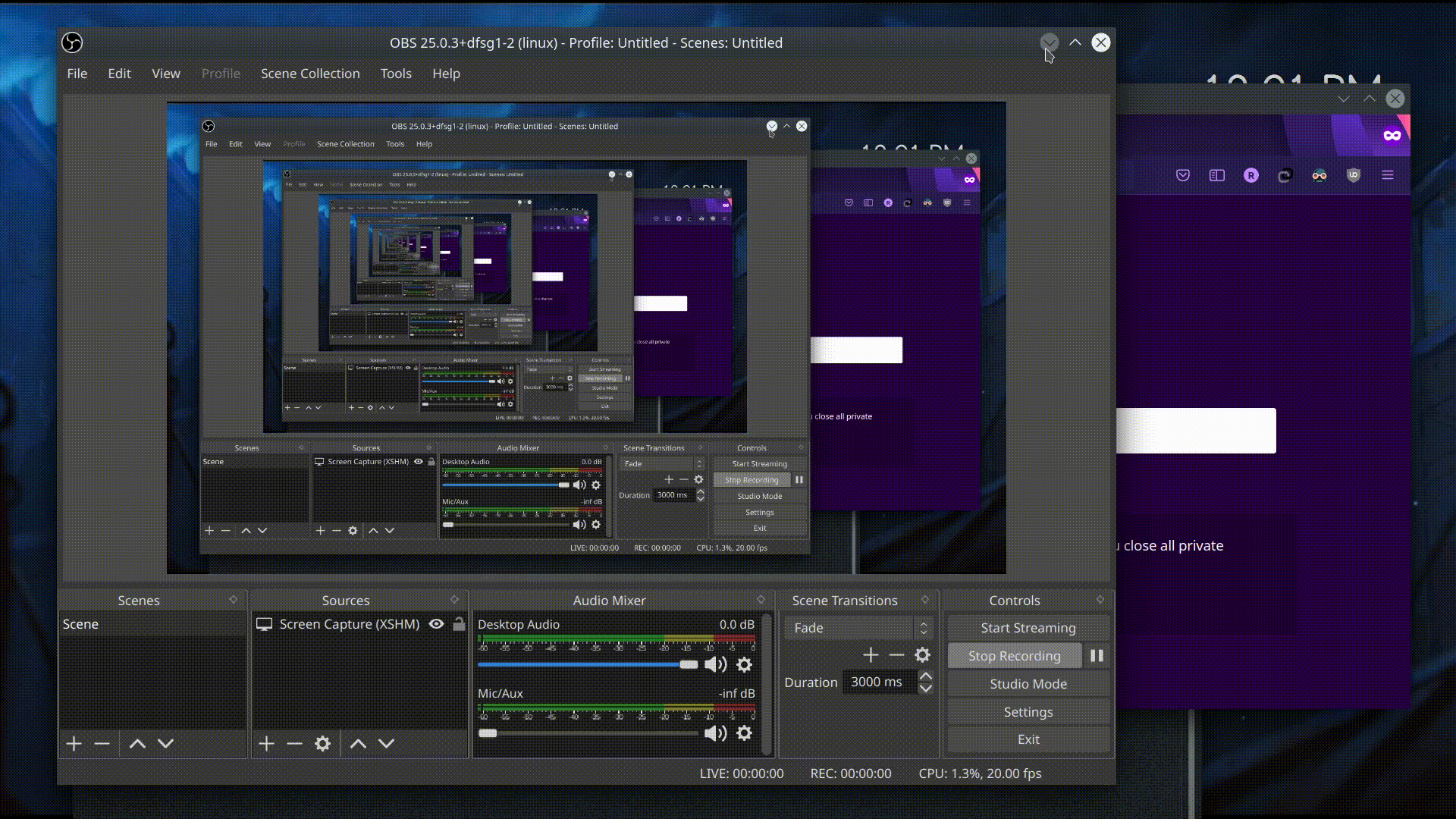The width and height of the screenshot is (1456, 819).
Task: Open the Firefox hamburger menu in background window
Action: coord(1388,175)
